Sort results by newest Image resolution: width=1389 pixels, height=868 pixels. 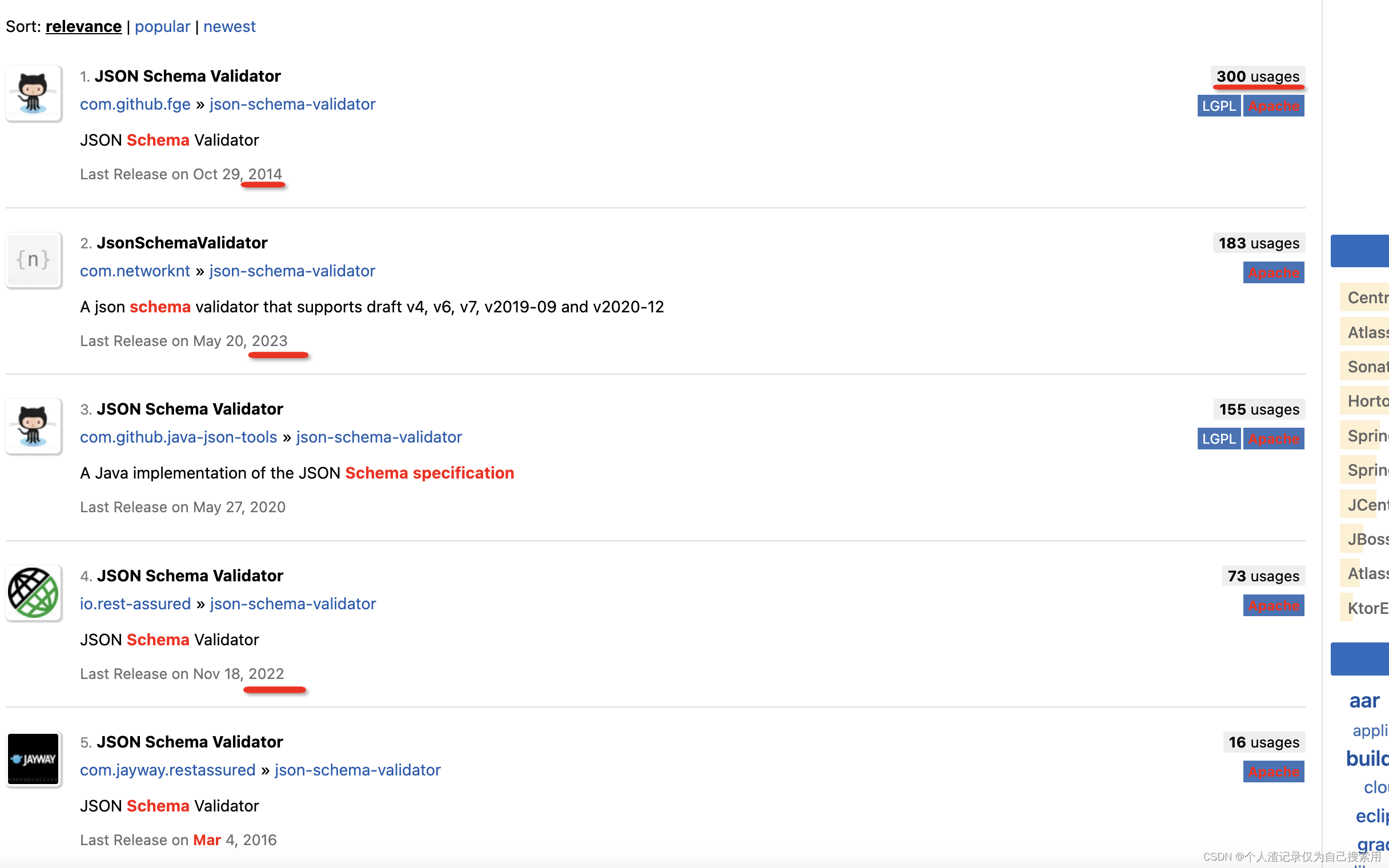click(x=228, y=26)
